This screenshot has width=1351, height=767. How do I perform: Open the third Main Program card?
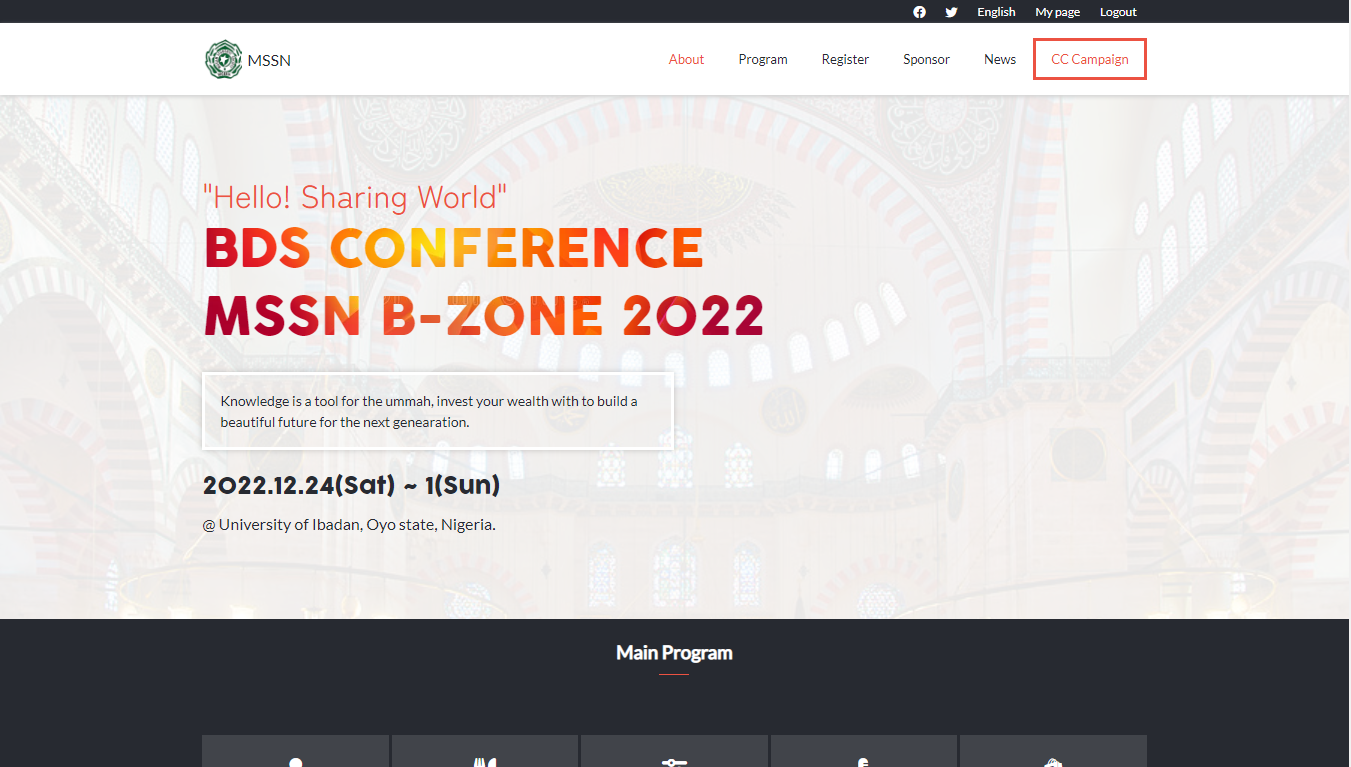tap(674, 751)
